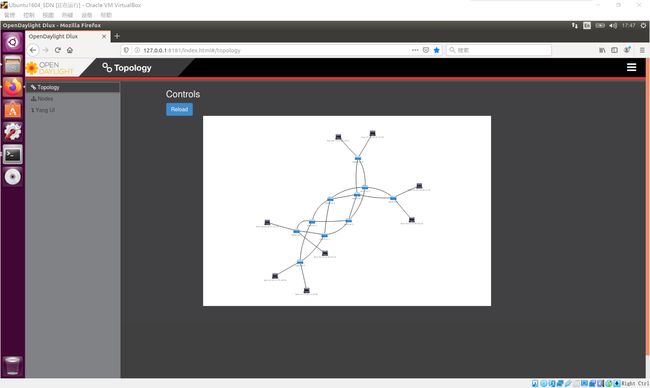Click the topmost switch node in topology
The width and height of the screenshot is (650, 388).
358,158
